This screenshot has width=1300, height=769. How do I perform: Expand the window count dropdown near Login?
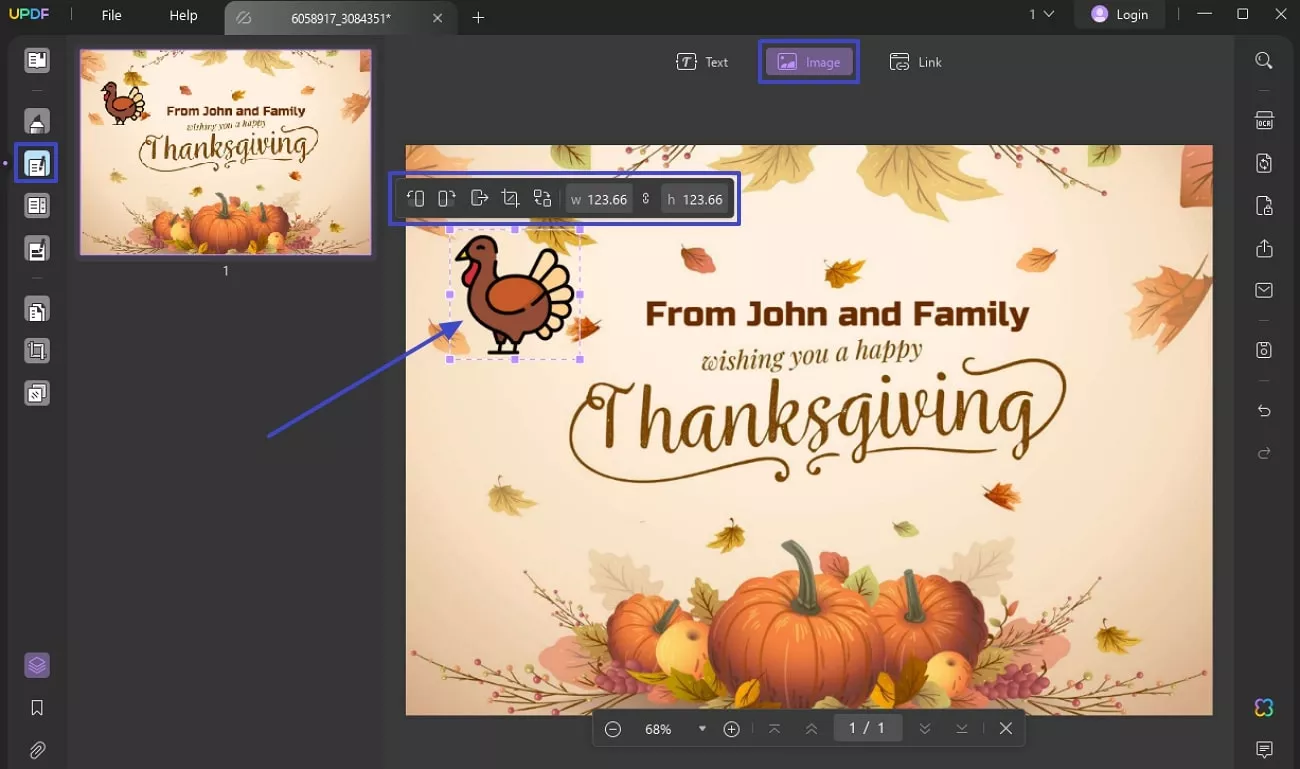[1042, 14]
